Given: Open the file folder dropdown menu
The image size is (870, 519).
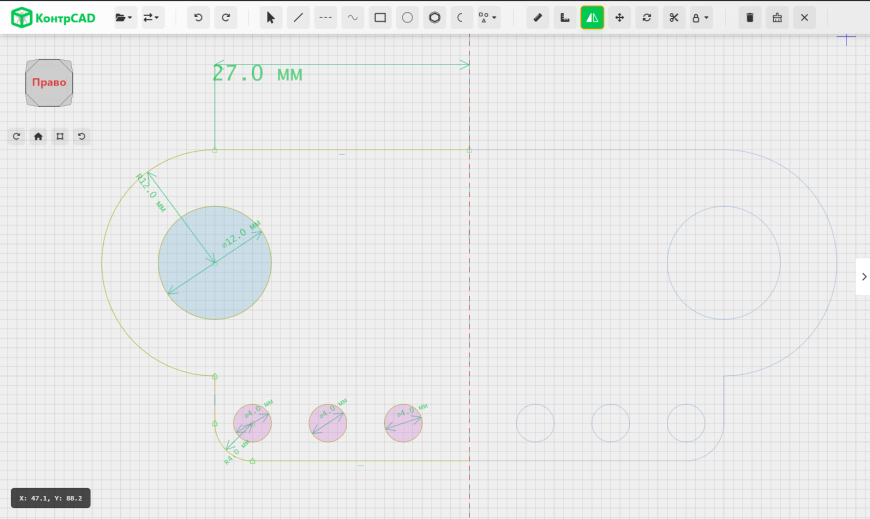Looking at the screenshot, I should coord(124,18).
